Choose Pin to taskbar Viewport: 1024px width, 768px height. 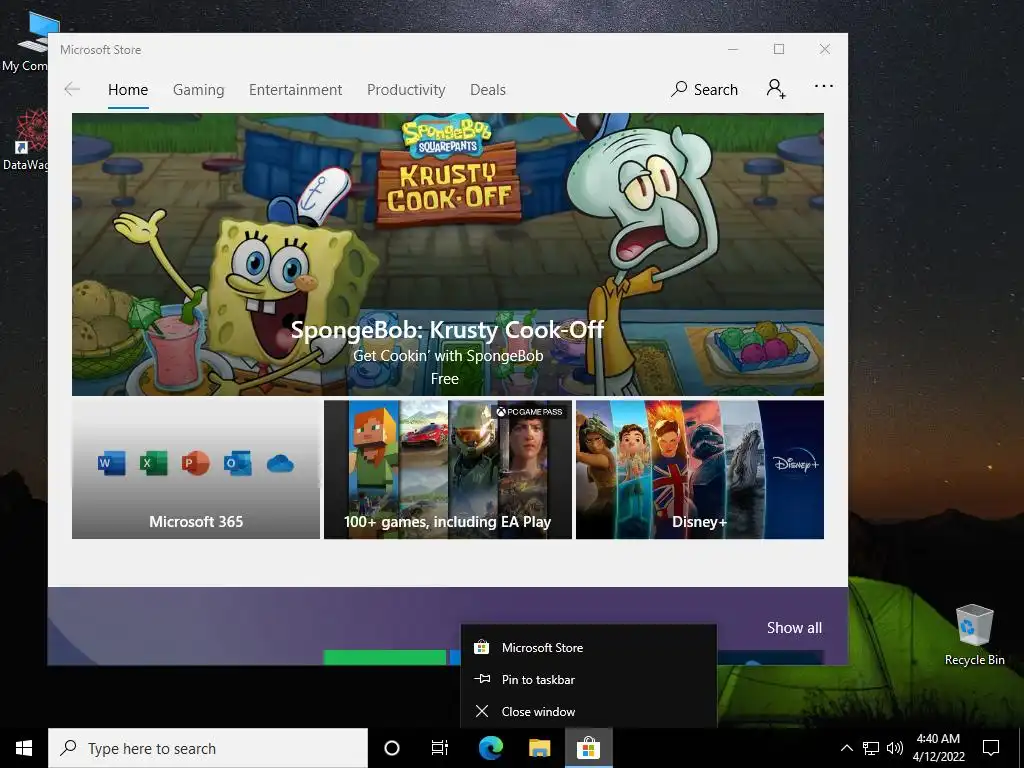coord(588,679)
